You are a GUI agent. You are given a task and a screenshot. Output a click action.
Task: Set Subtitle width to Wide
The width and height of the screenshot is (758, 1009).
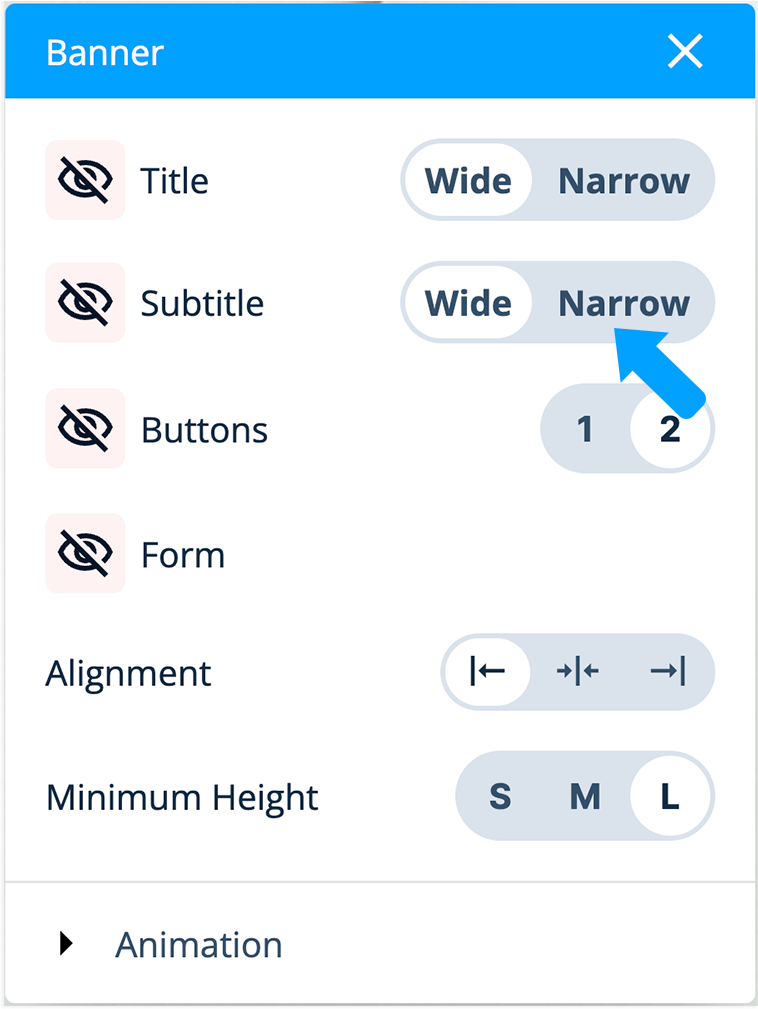(x=468, y=303)
